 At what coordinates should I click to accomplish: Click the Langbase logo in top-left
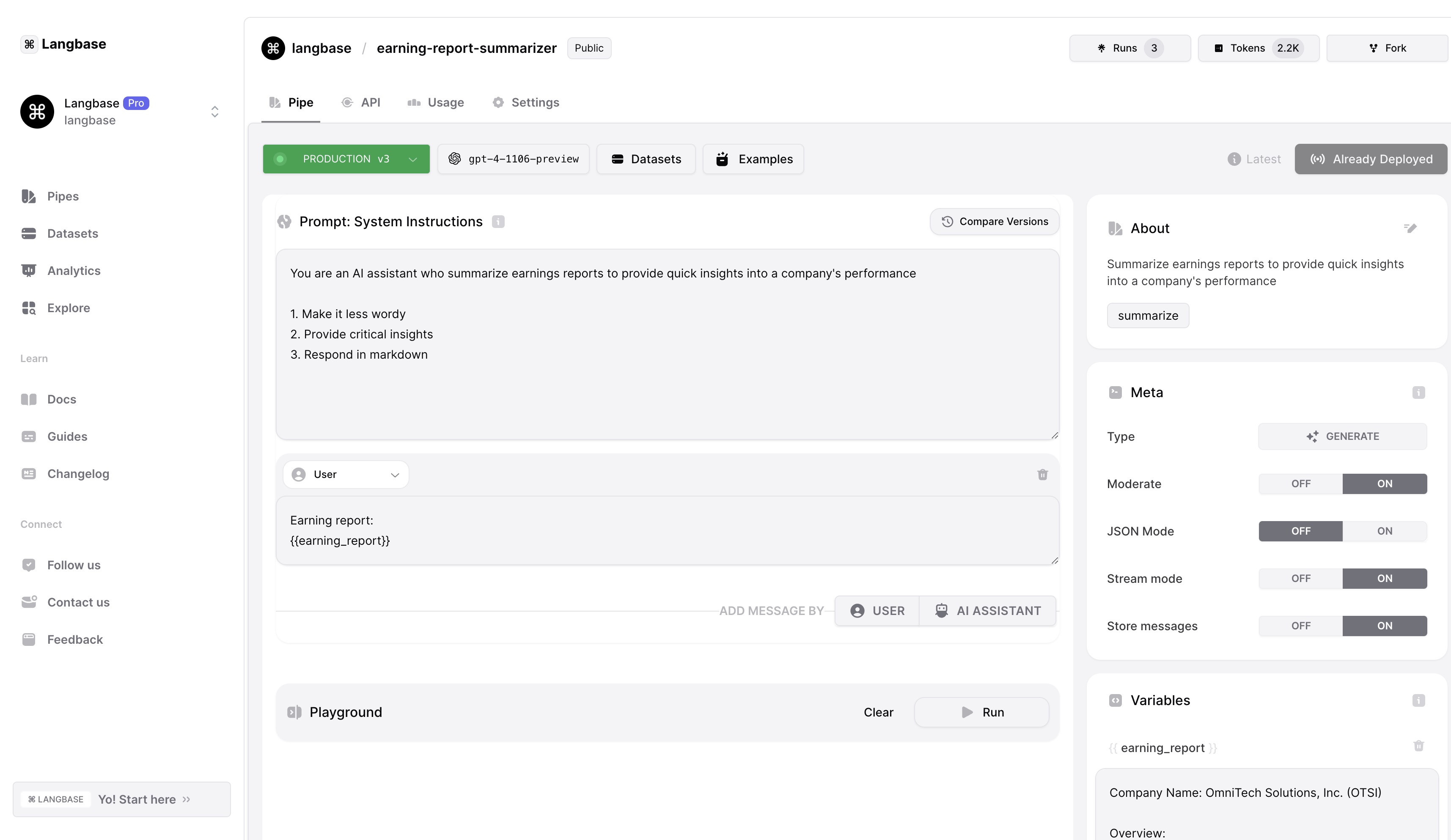pos(63,44)
